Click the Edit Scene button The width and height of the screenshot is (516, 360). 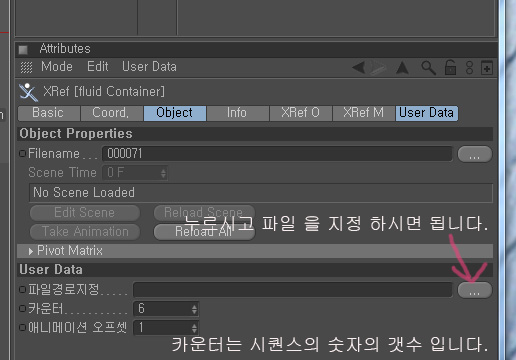point(85,213)
